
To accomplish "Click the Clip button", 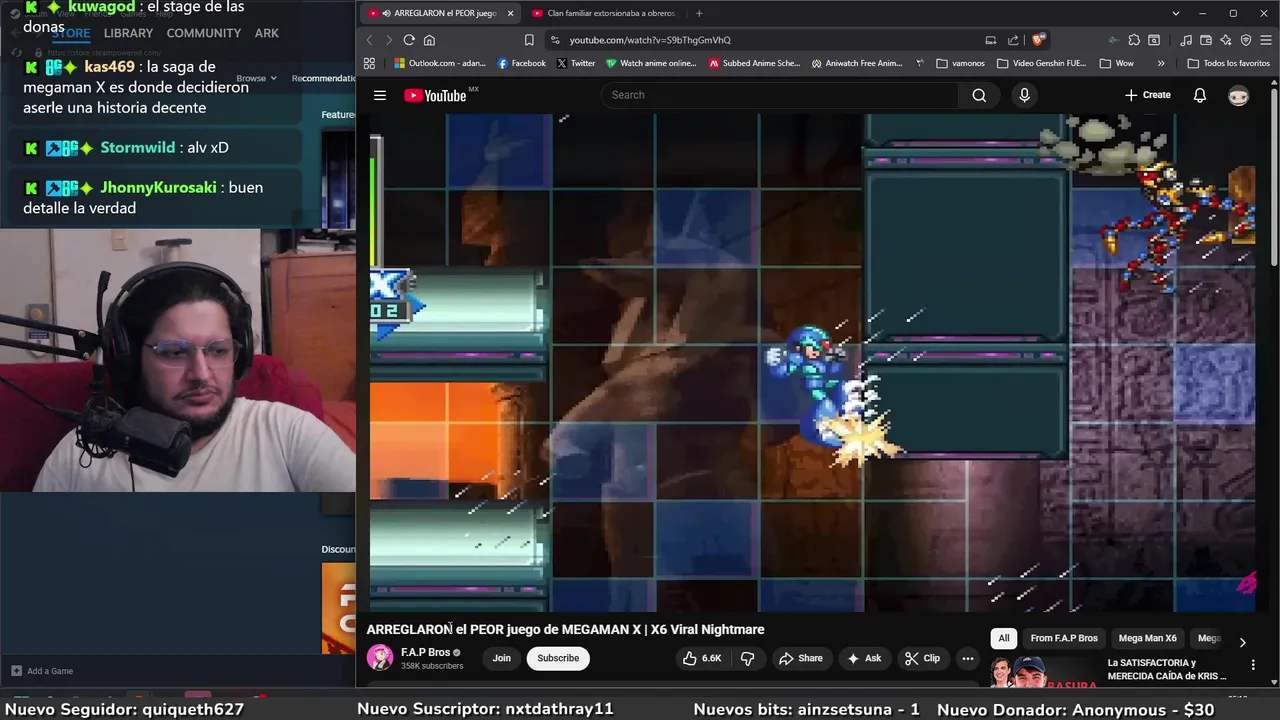I will pos(922,658).
